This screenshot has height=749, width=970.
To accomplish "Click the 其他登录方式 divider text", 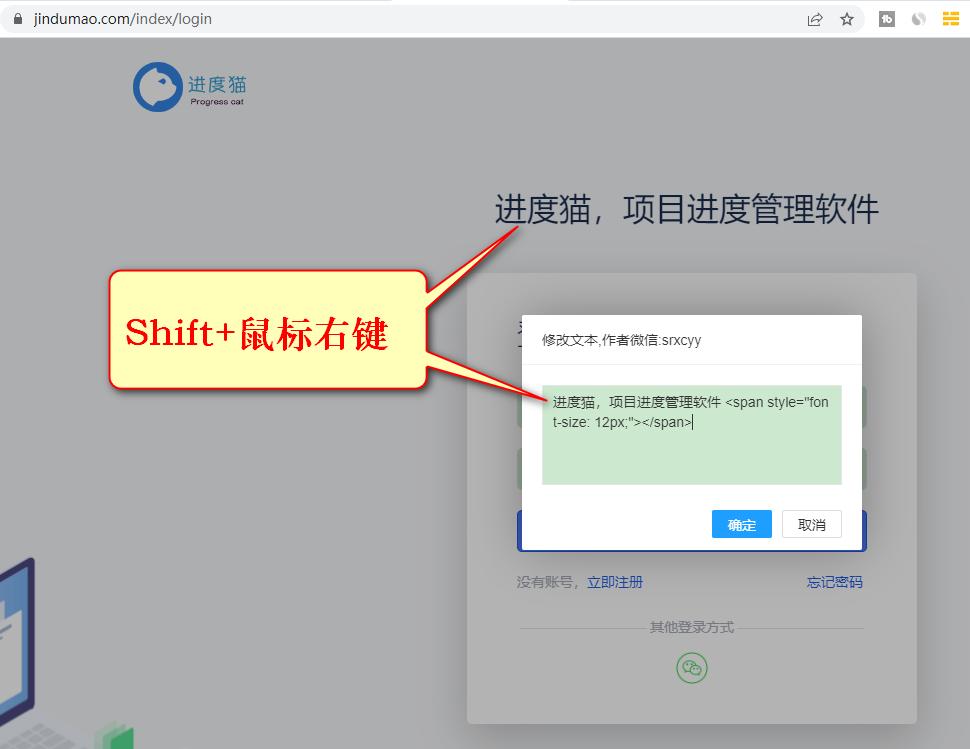I will coord(690,627).
